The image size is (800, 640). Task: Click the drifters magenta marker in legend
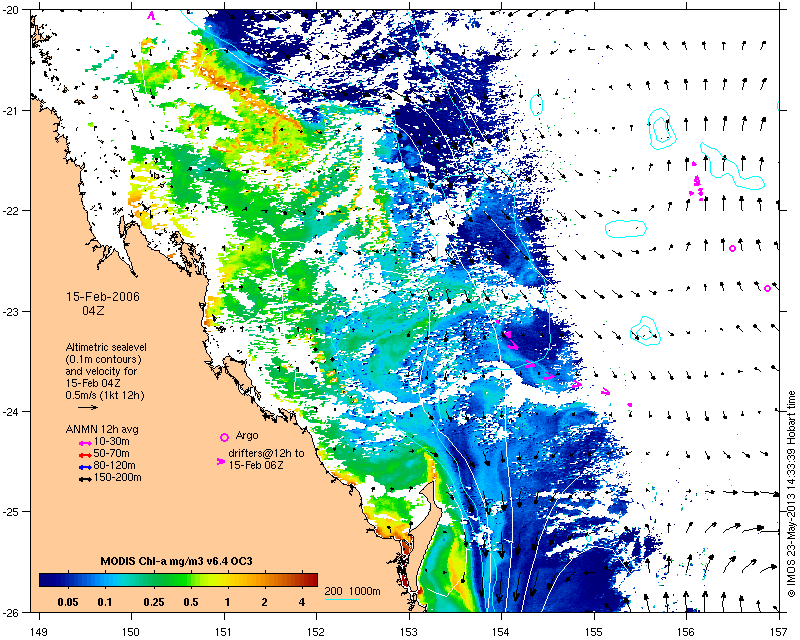click(x=220, y=461)
